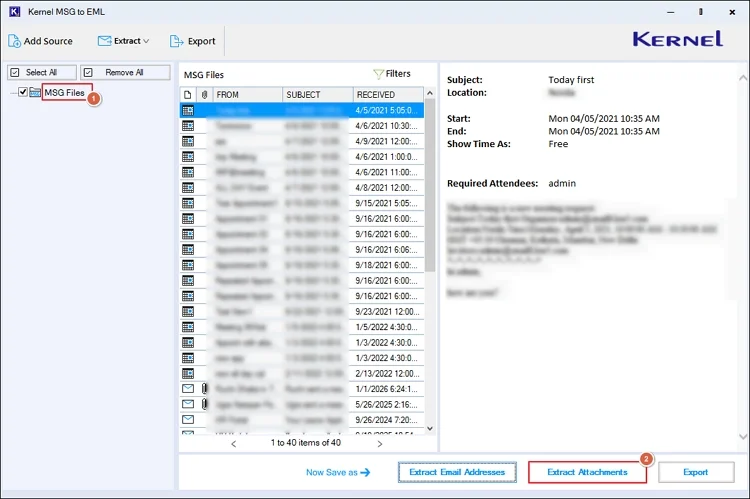The image size is (750, 499).
Task: Select calendar icon for 4/6/2021 10:30 row
Action: click(188, 126)
